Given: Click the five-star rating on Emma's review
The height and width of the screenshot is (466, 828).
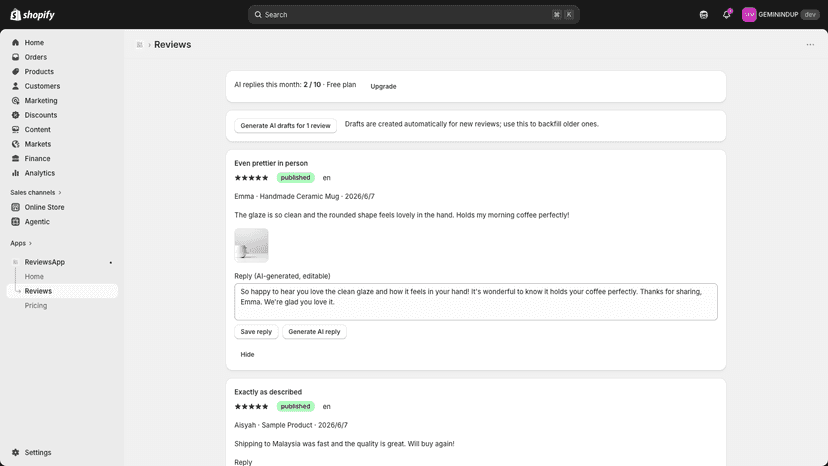Looking at the screenshot, I should [x=251, y=178].
